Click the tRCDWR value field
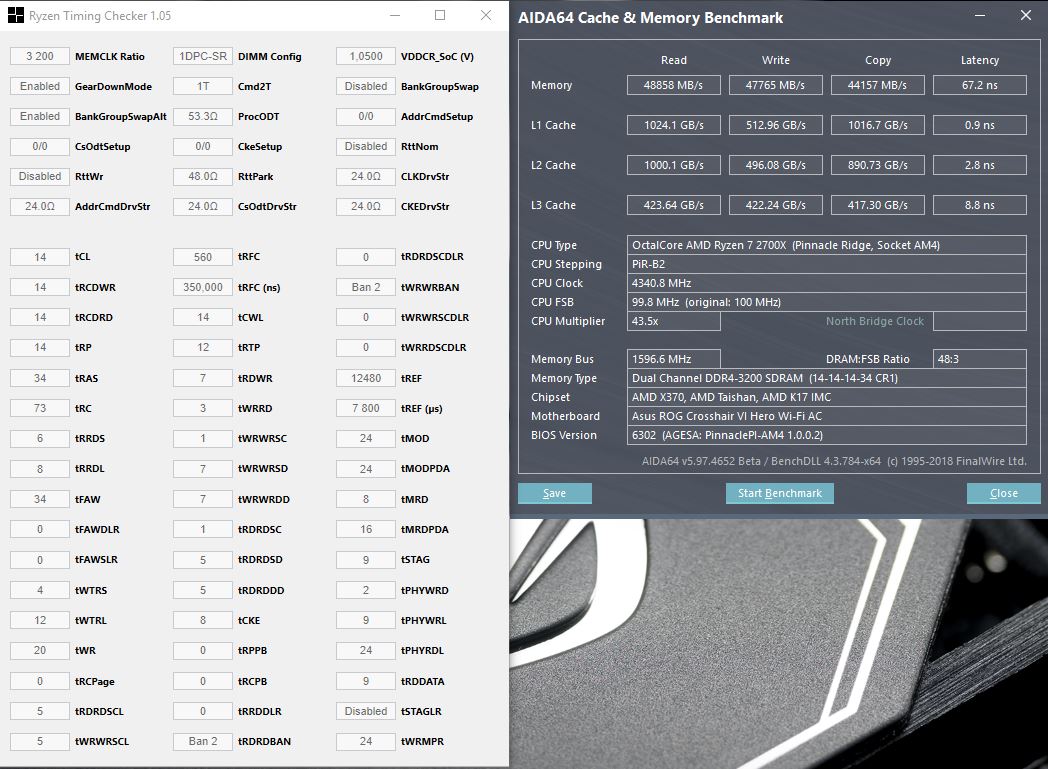Viewport: 1048px width, 769px height. 40,287
